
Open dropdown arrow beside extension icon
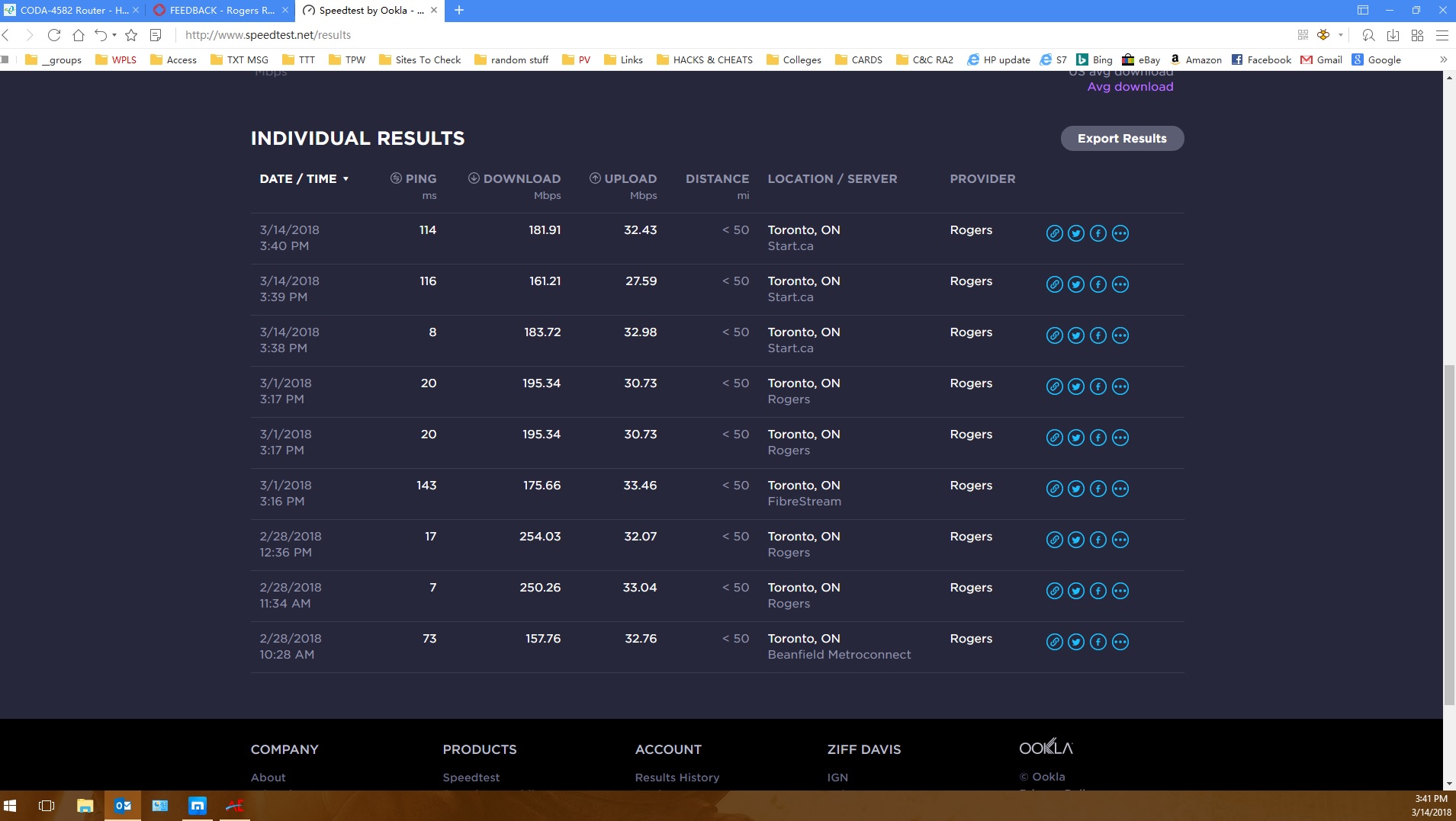click(x=1340, y=35)
